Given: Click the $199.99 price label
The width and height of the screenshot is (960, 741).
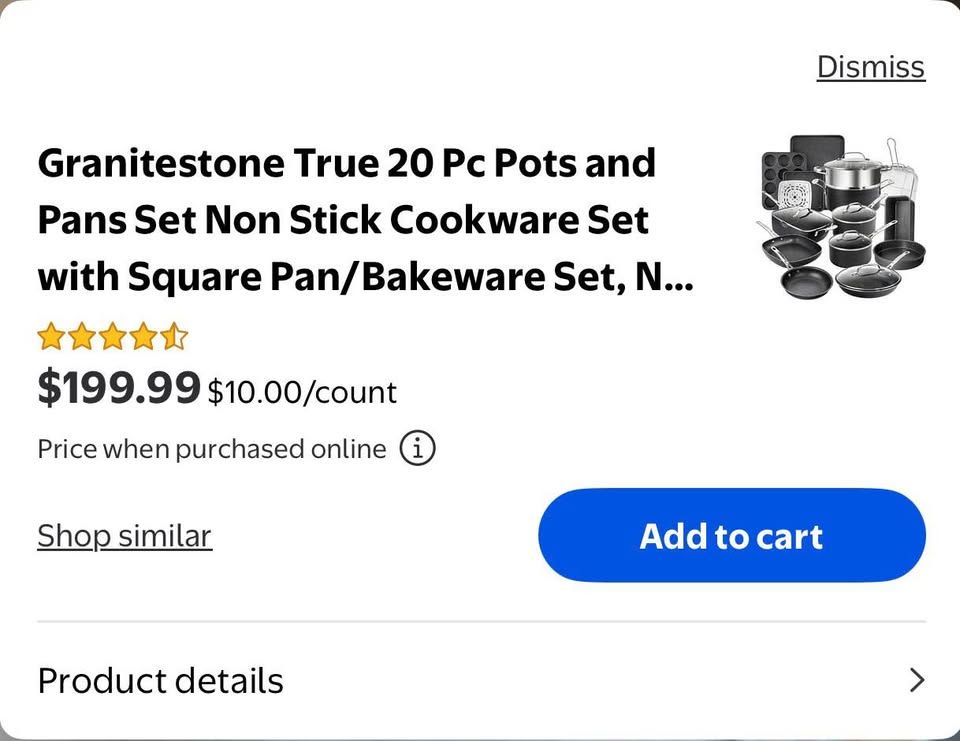Looking at the screenshot, I should pos(117,388).
